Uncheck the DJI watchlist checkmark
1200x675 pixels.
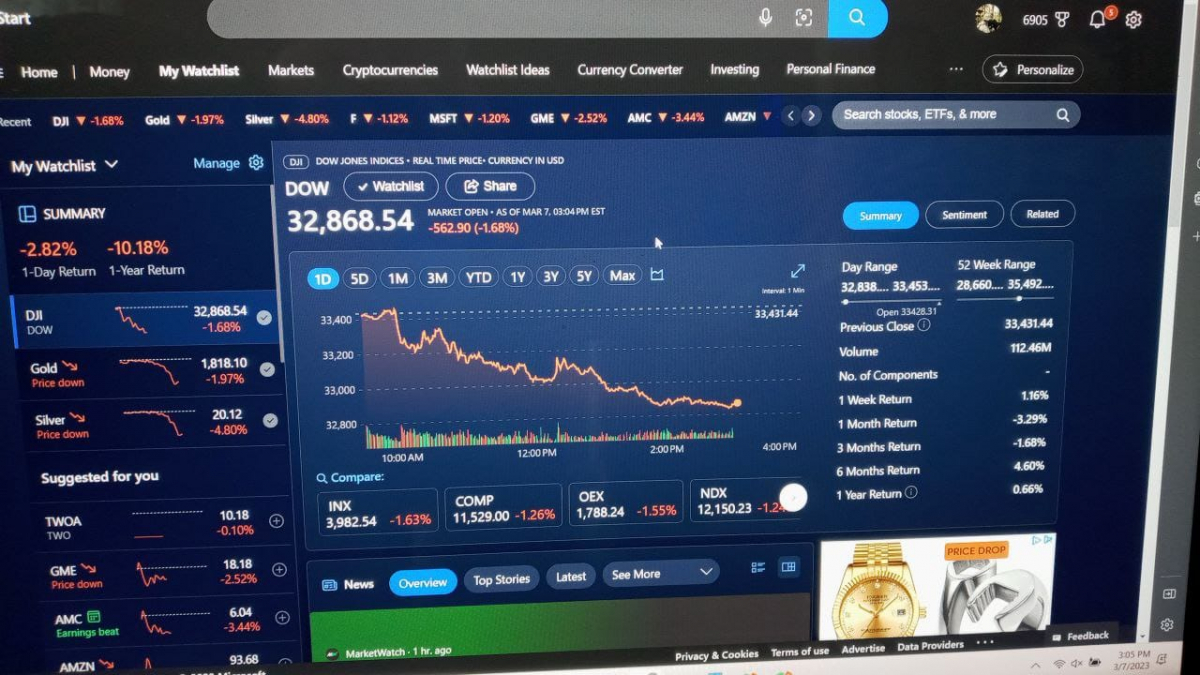[264, 318]
